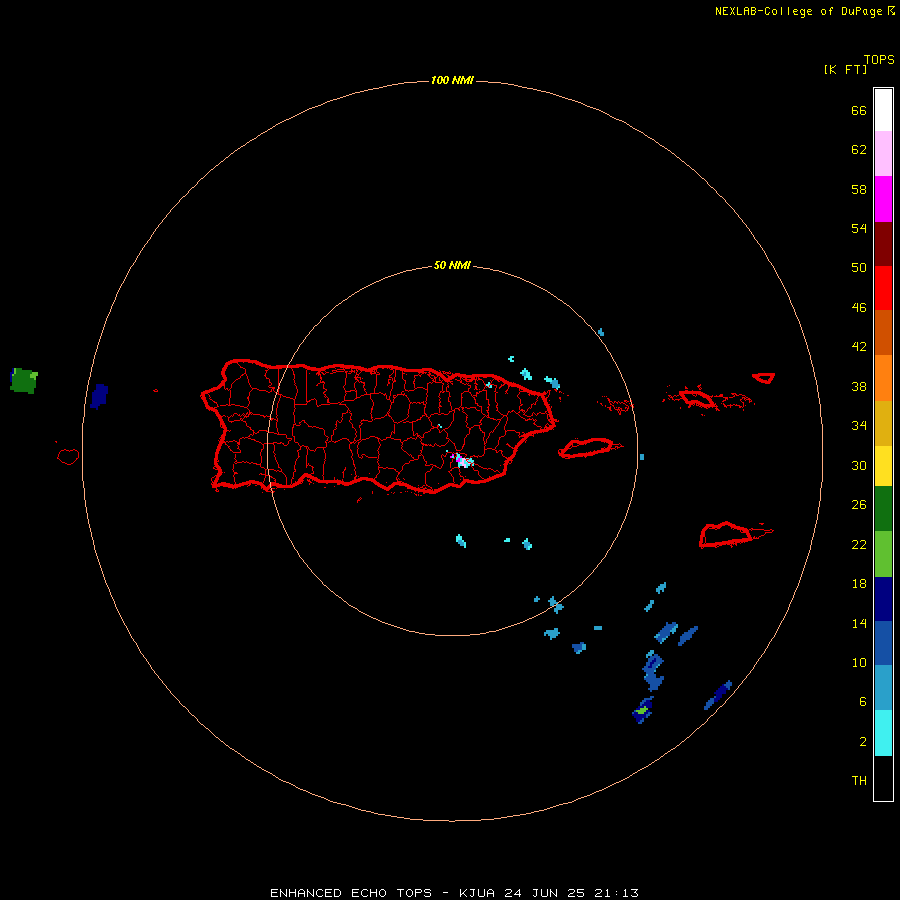Pick the cyan legend swatch
Viewport: 900px width, 900px height.
pyautogui.click(x=883, y=733)
